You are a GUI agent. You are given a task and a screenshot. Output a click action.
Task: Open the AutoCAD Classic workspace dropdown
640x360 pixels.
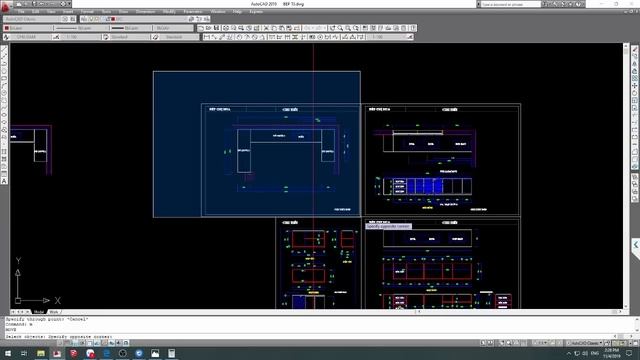coord(34,19)
